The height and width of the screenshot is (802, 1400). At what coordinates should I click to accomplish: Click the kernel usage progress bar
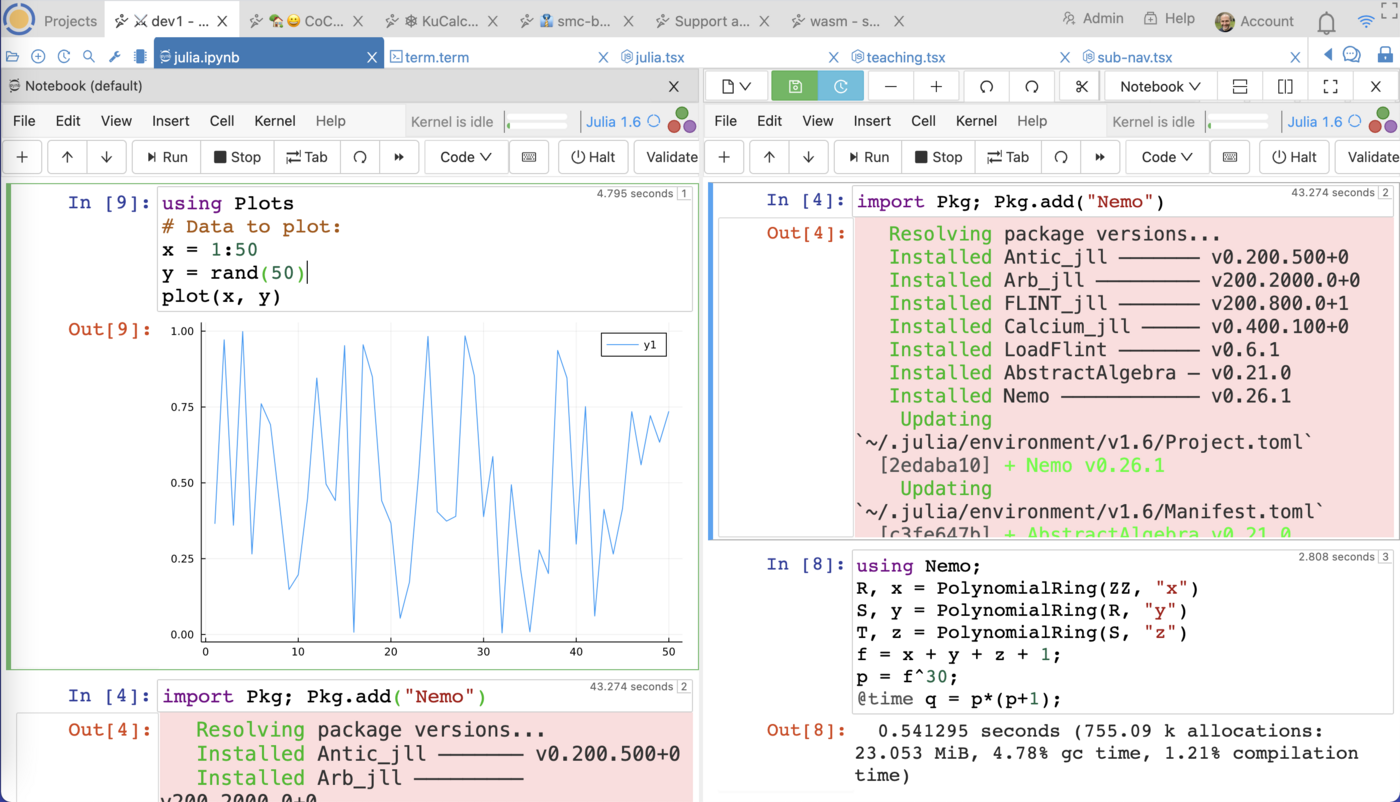(538, 121)
